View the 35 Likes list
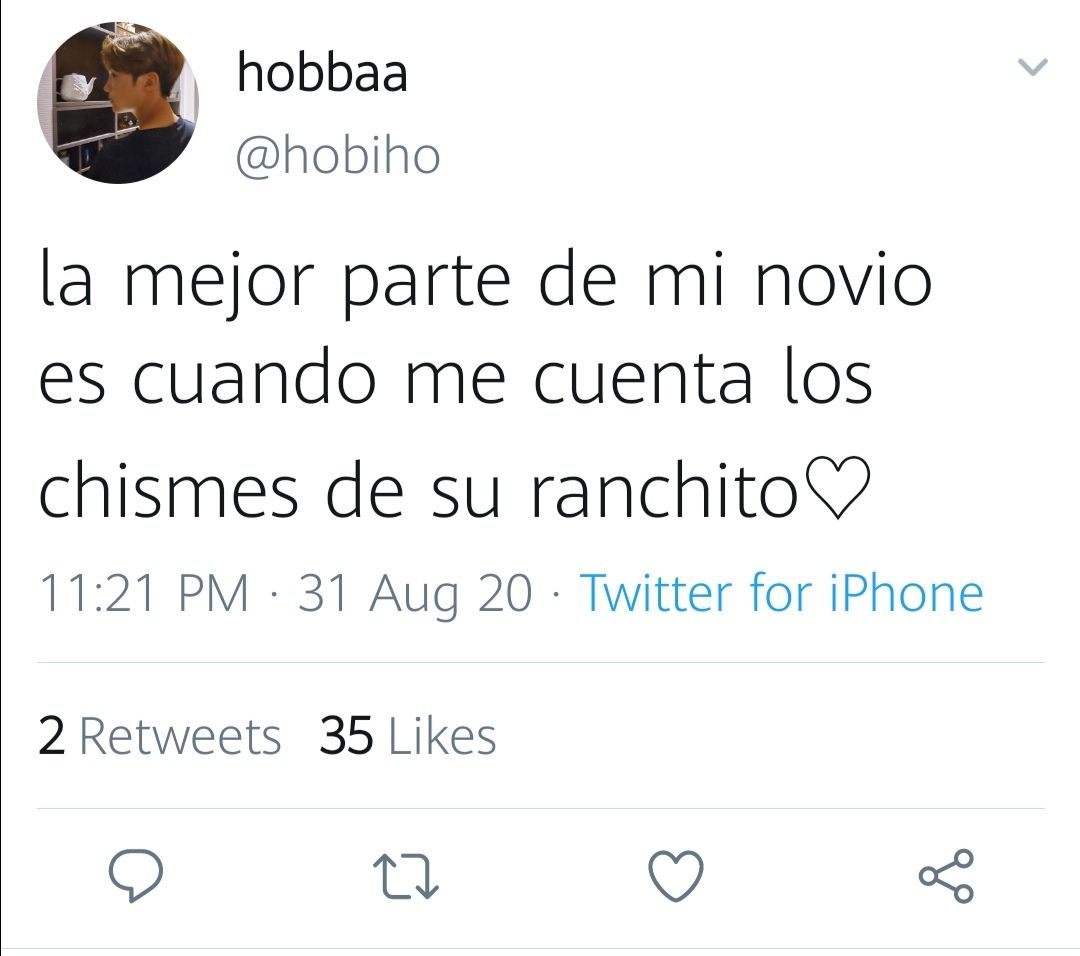 click(408, 736)
